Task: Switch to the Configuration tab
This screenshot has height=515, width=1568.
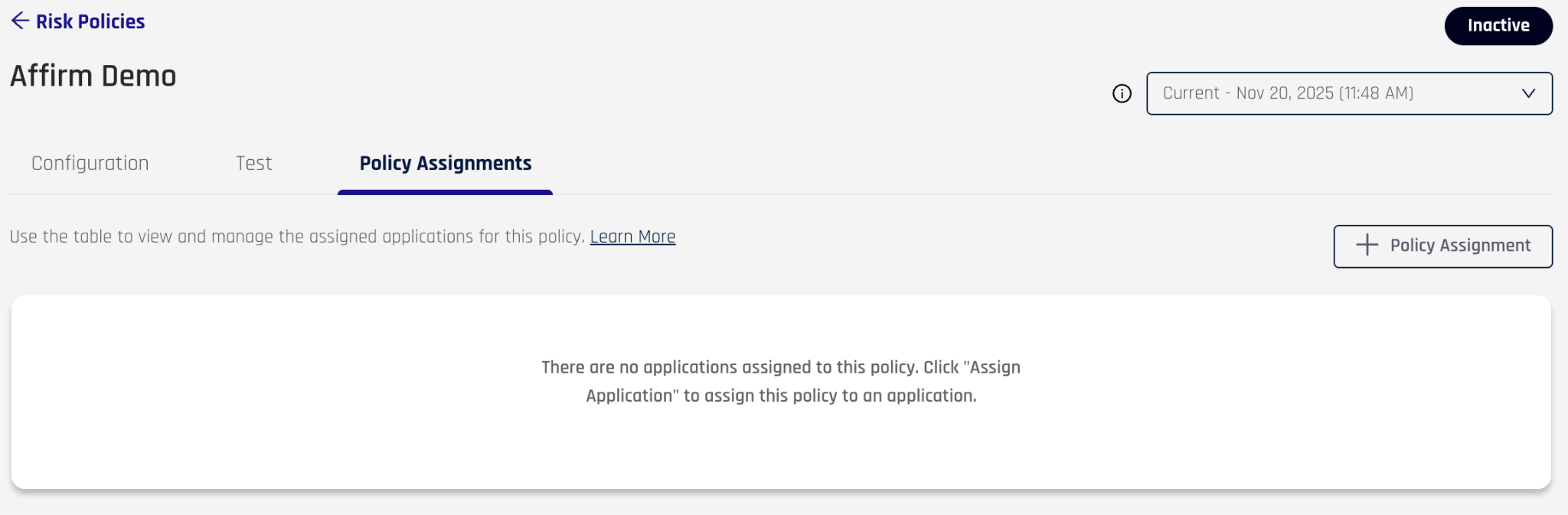Action: [90, 163]
